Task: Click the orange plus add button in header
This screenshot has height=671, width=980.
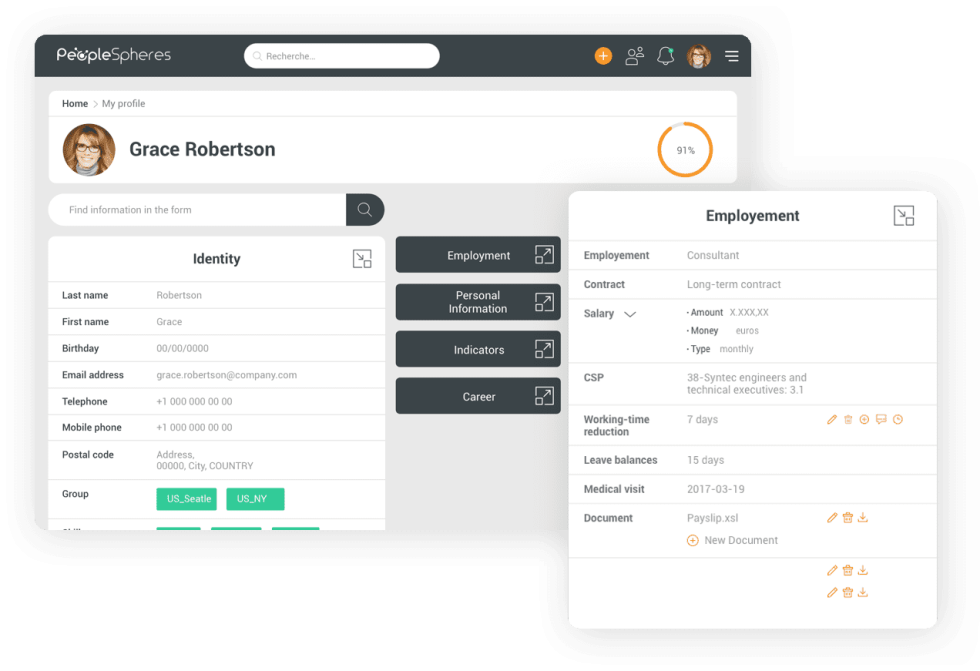Action: tap(603, 56)
